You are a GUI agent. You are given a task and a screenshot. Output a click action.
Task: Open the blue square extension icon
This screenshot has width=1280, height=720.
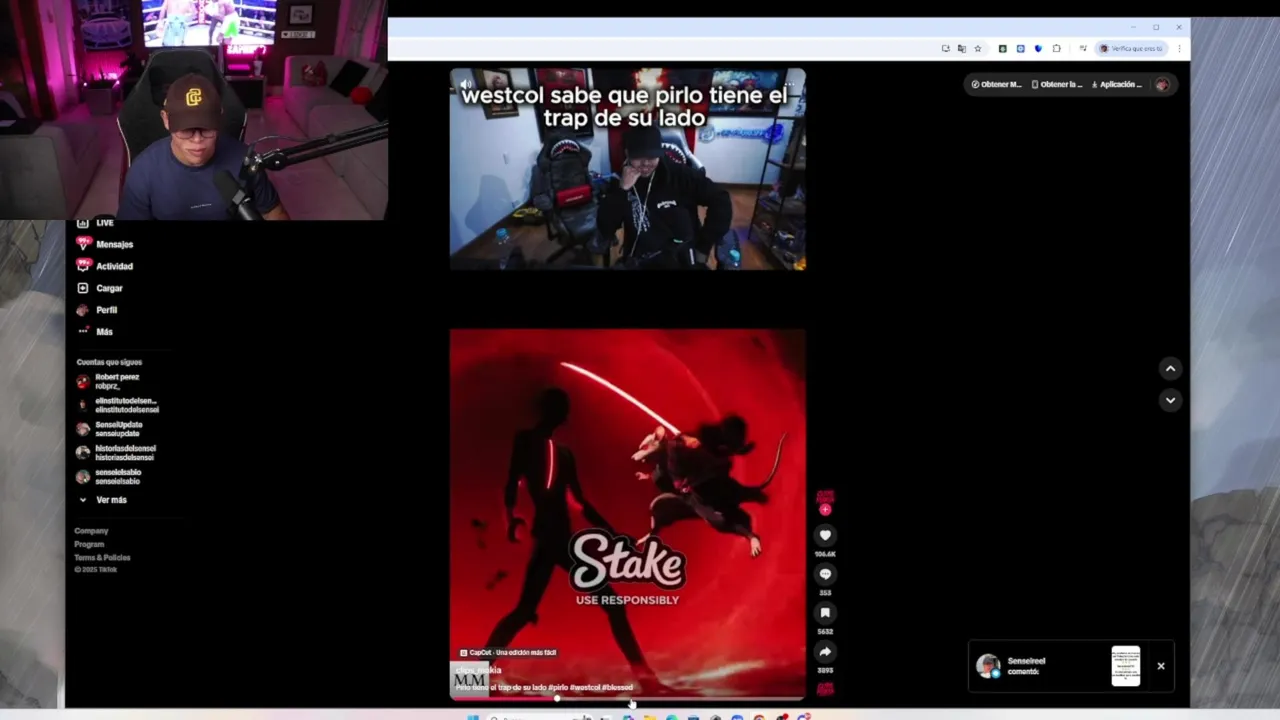[1020, 48]
